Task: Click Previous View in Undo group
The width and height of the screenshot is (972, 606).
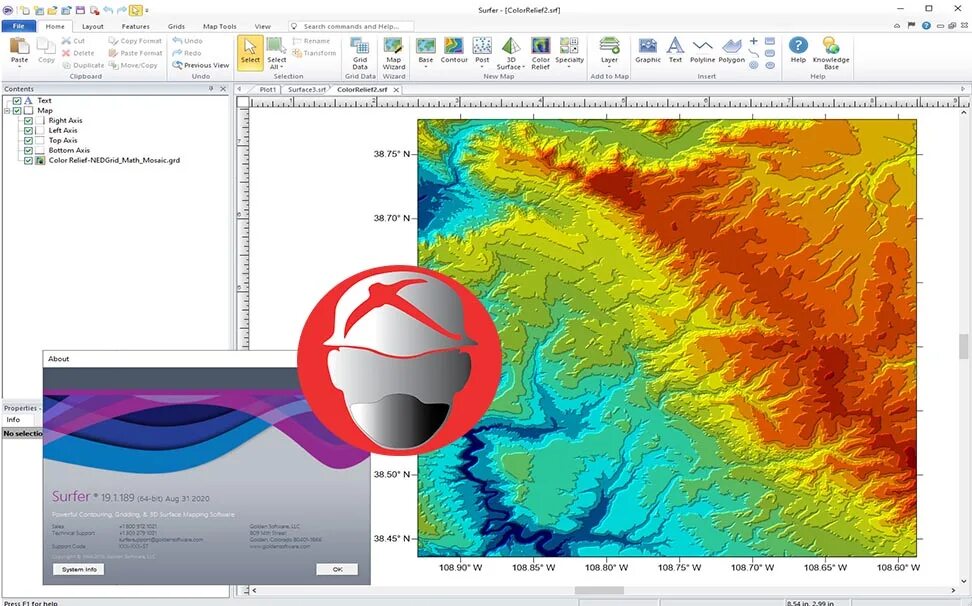Action: [201, 65]
